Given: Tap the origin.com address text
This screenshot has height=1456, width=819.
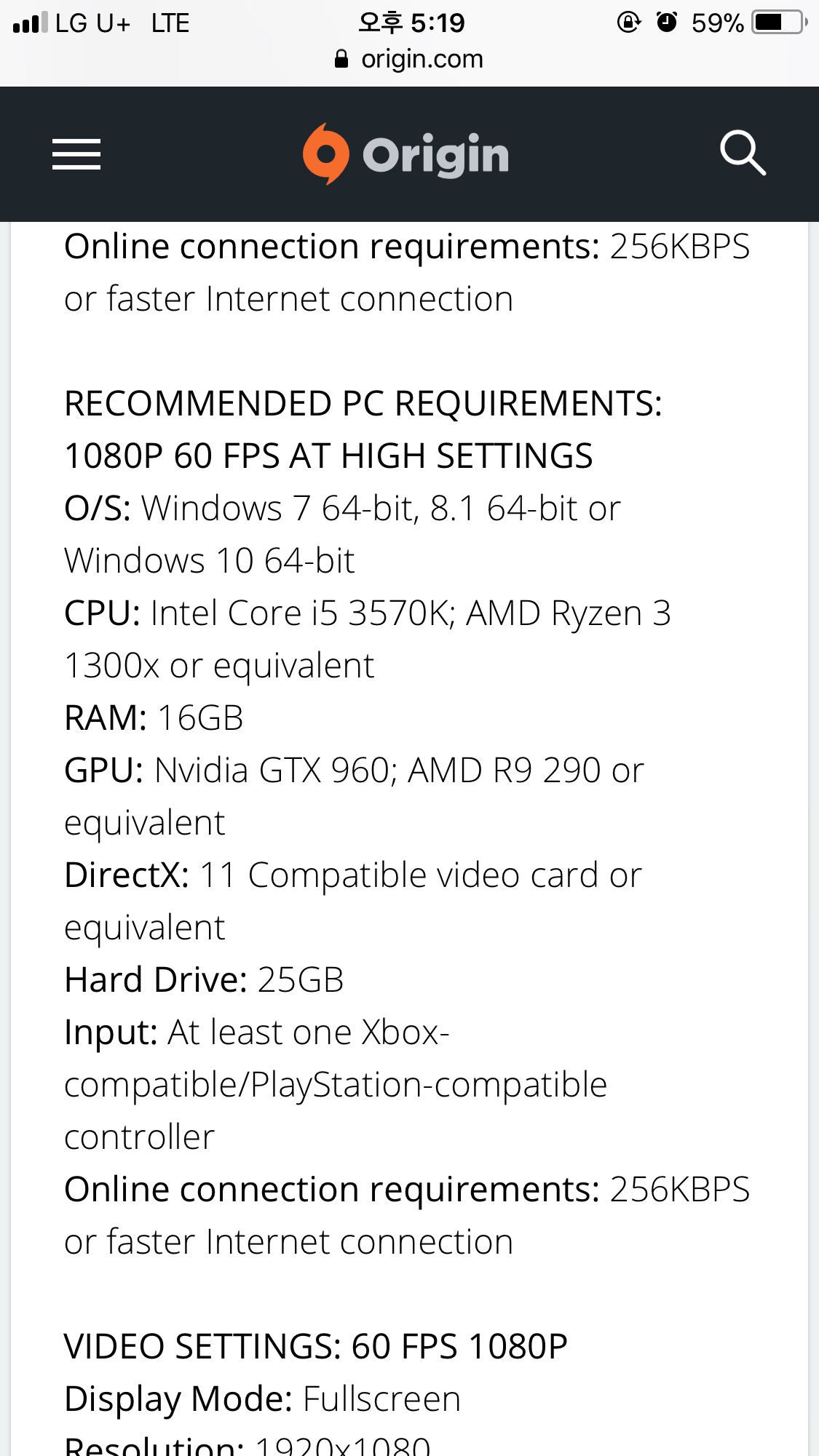Looking at the screenshot, I should (422, 59).
